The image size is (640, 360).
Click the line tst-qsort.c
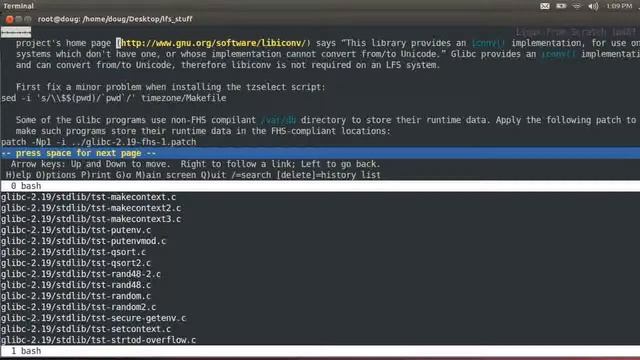coord(73,252)
